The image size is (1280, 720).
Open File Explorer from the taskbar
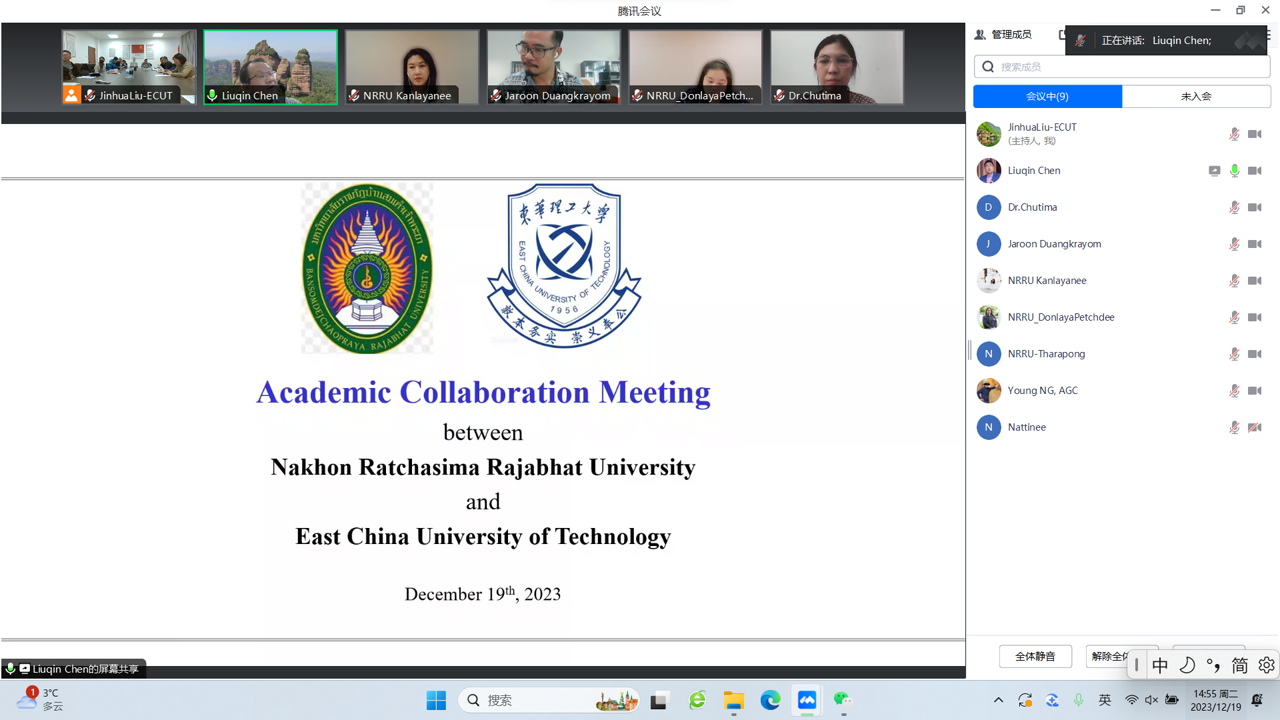[734, 701]
